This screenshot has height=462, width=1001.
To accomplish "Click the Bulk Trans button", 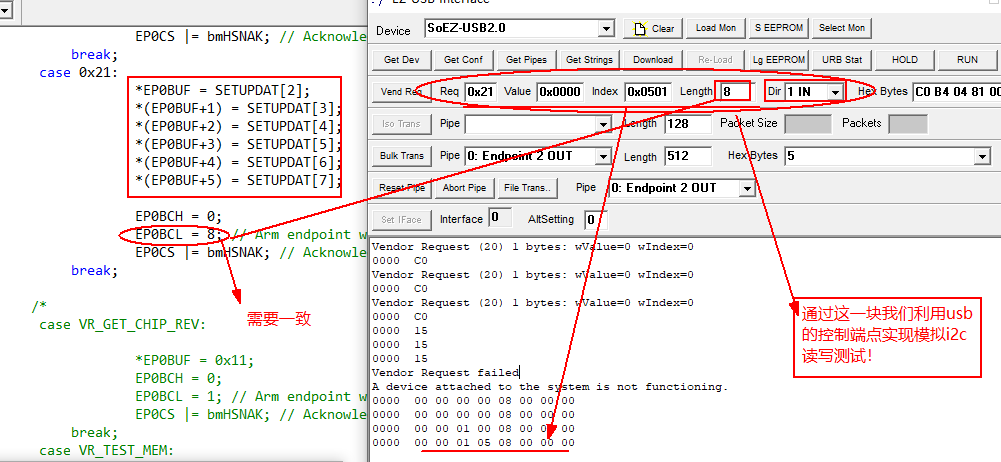I will point(402,156).
